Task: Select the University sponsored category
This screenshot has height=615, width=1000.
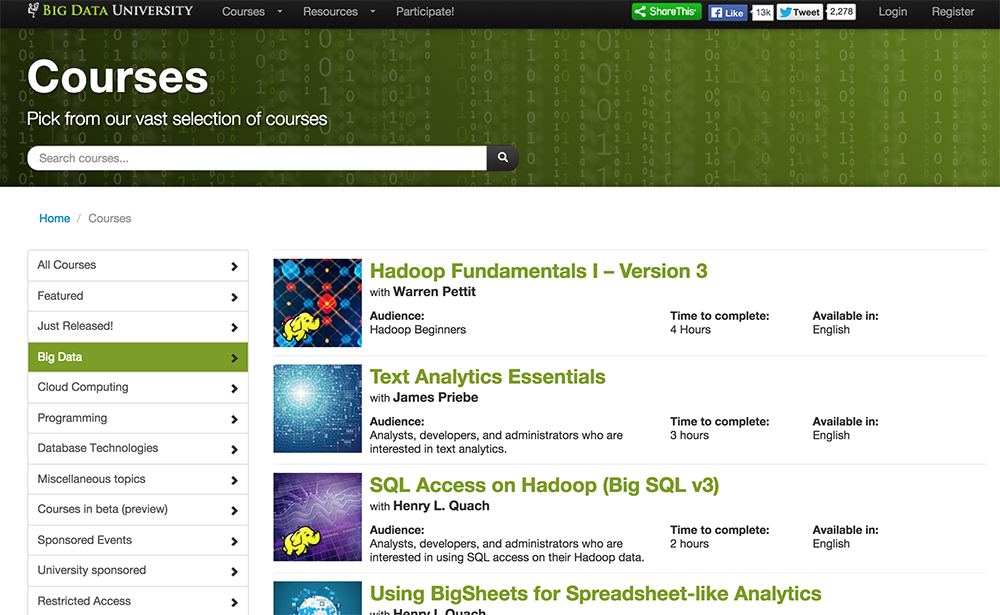Action: point(138,571)
